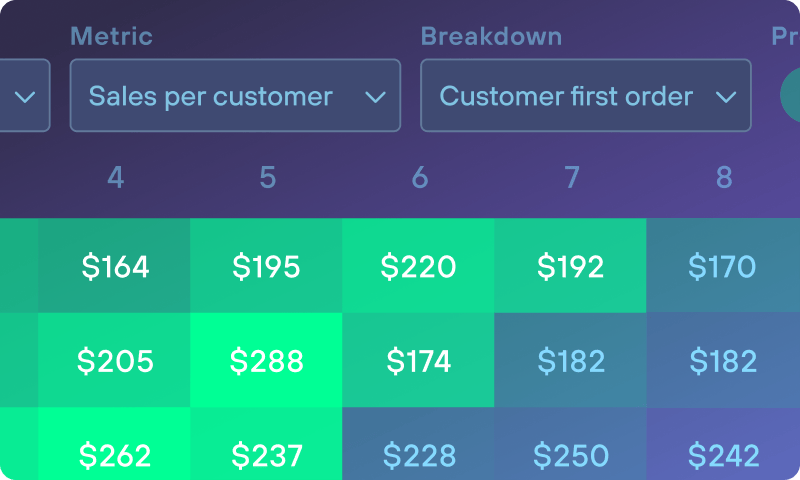Select the $192 cohort cell

point(570,267)
